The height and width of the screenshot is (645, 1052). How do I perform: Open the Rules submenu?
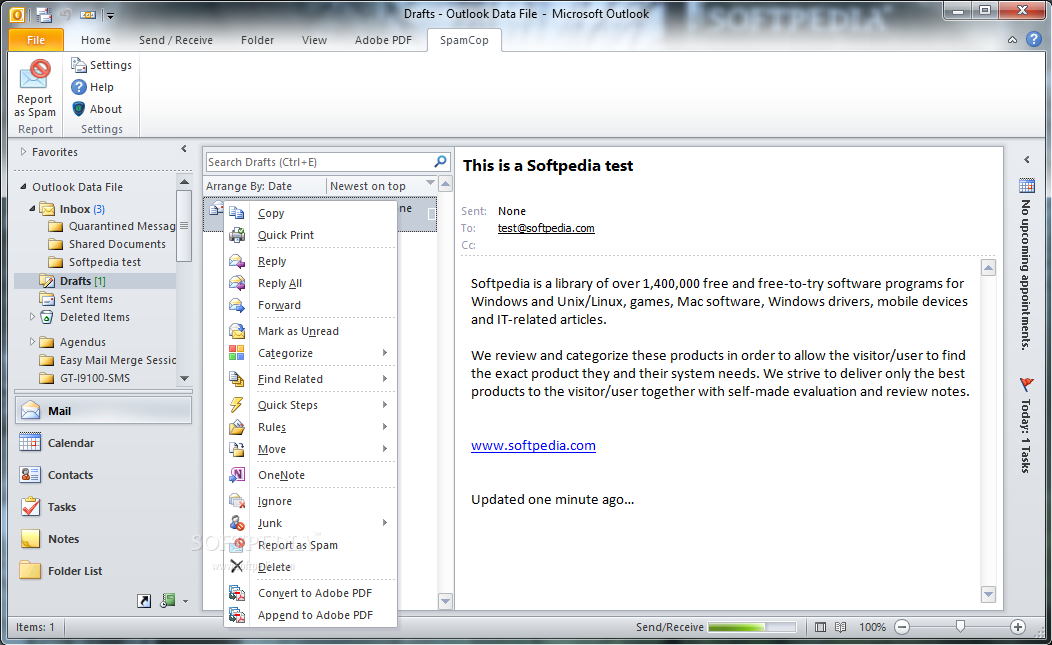(x=311, y=427)
